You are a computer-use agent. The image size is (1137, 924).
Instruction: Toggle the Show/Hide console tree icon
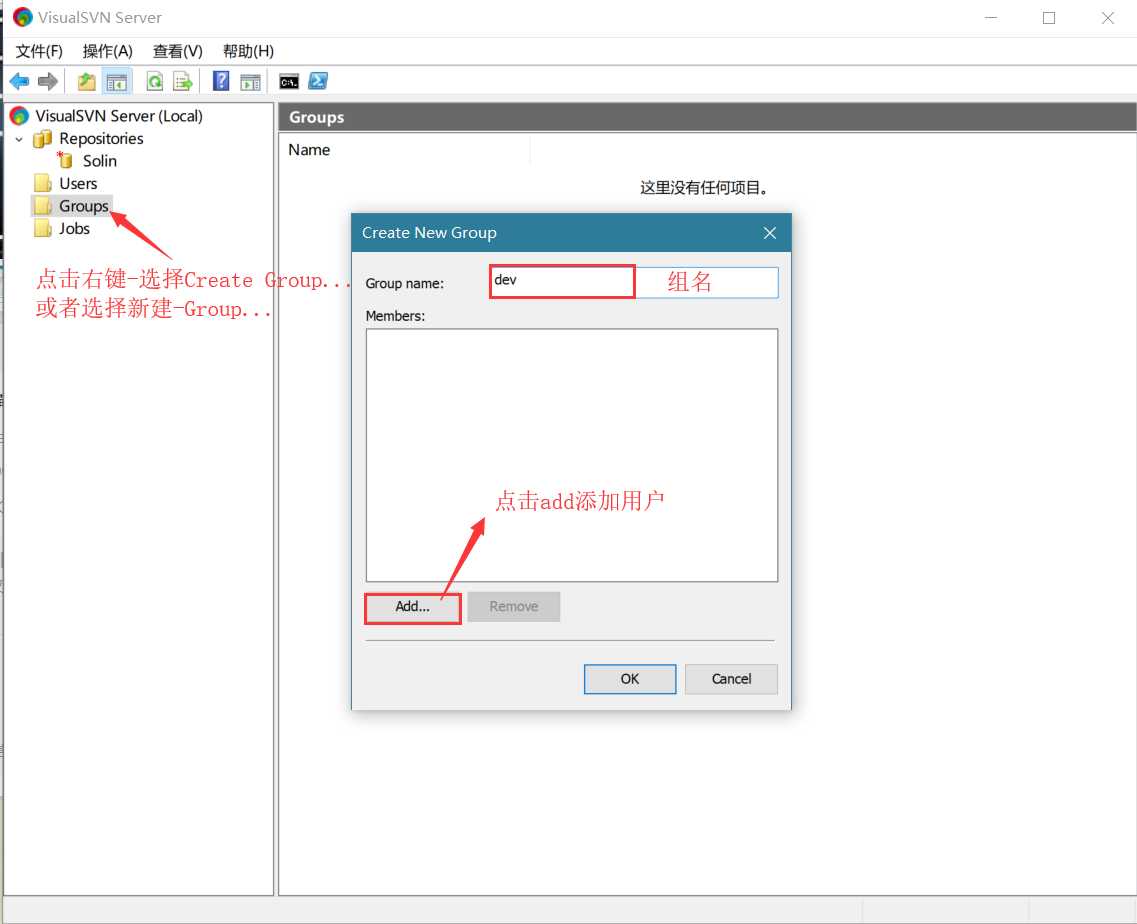117,81
